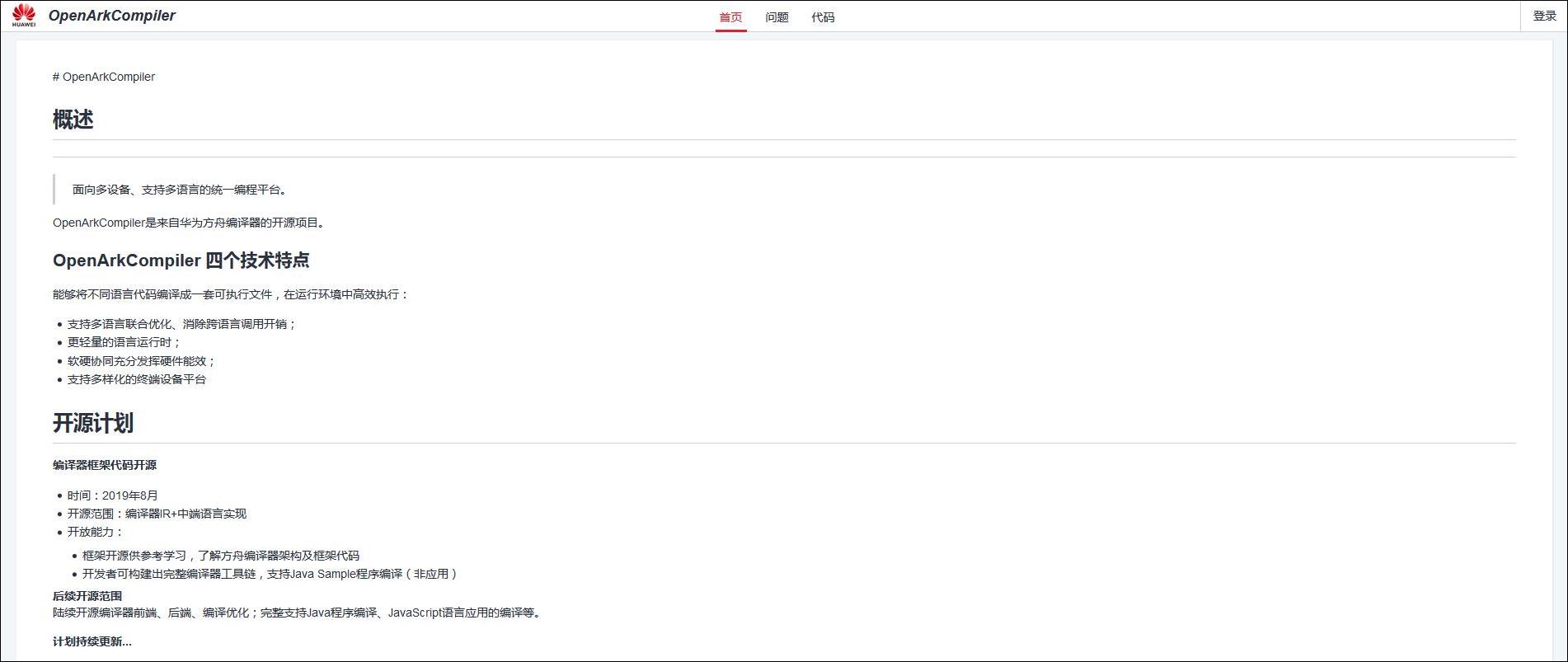Click the bold text 后续开源范围
1568x662 pixels.
pyautogui.click(x=87, y=596)
